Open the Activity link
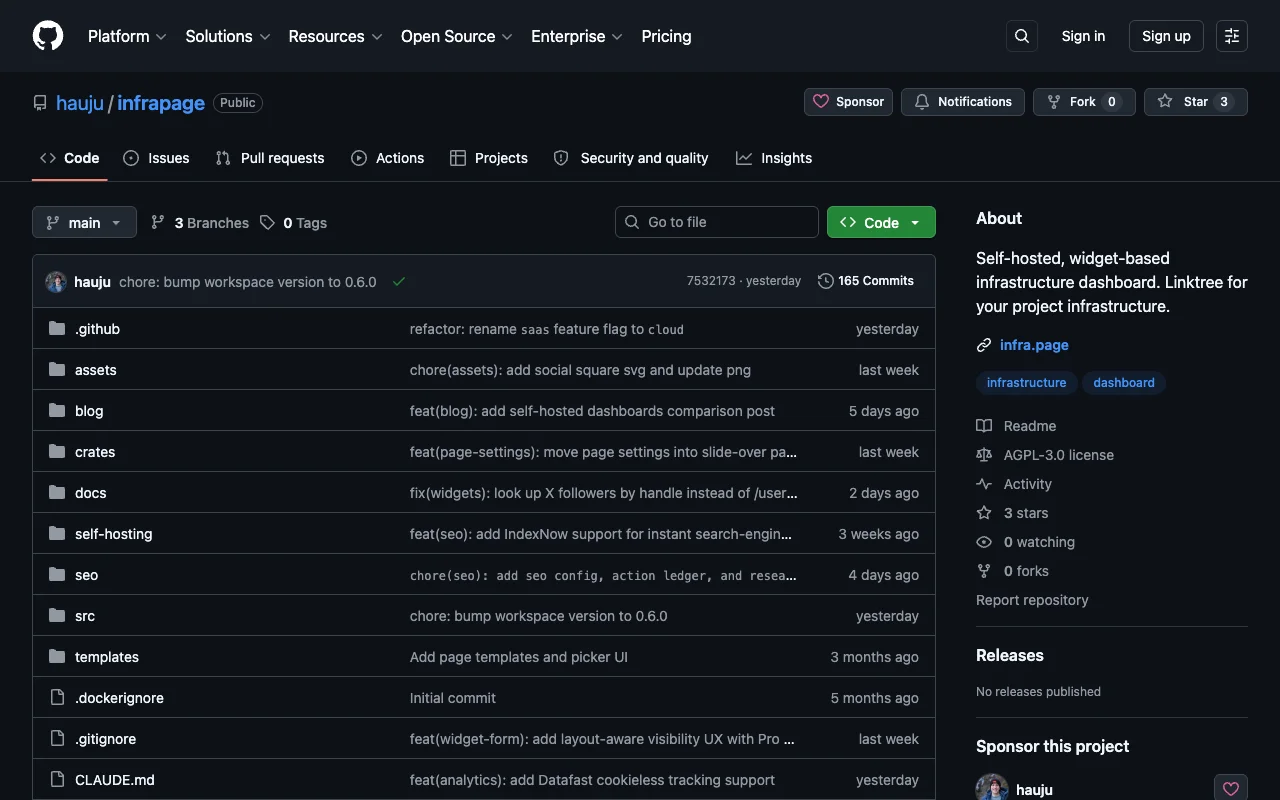The height and width of the screenshot is (800, 1280). [x=1014, y=484]
